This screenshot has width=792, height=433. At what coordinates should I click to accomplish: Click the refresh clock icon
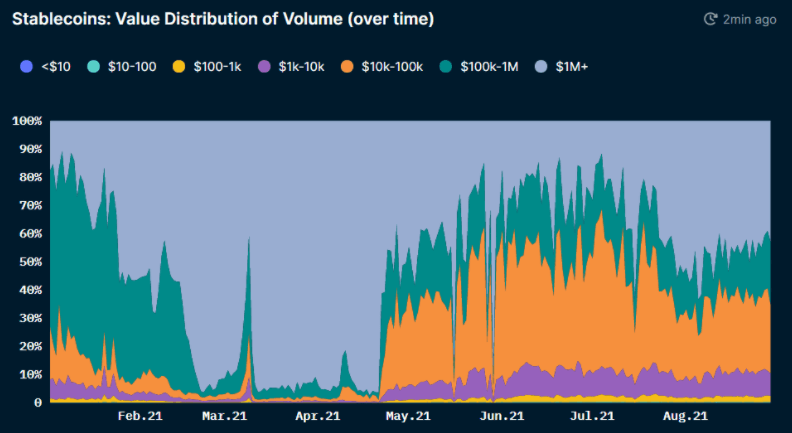coord(710,19)
